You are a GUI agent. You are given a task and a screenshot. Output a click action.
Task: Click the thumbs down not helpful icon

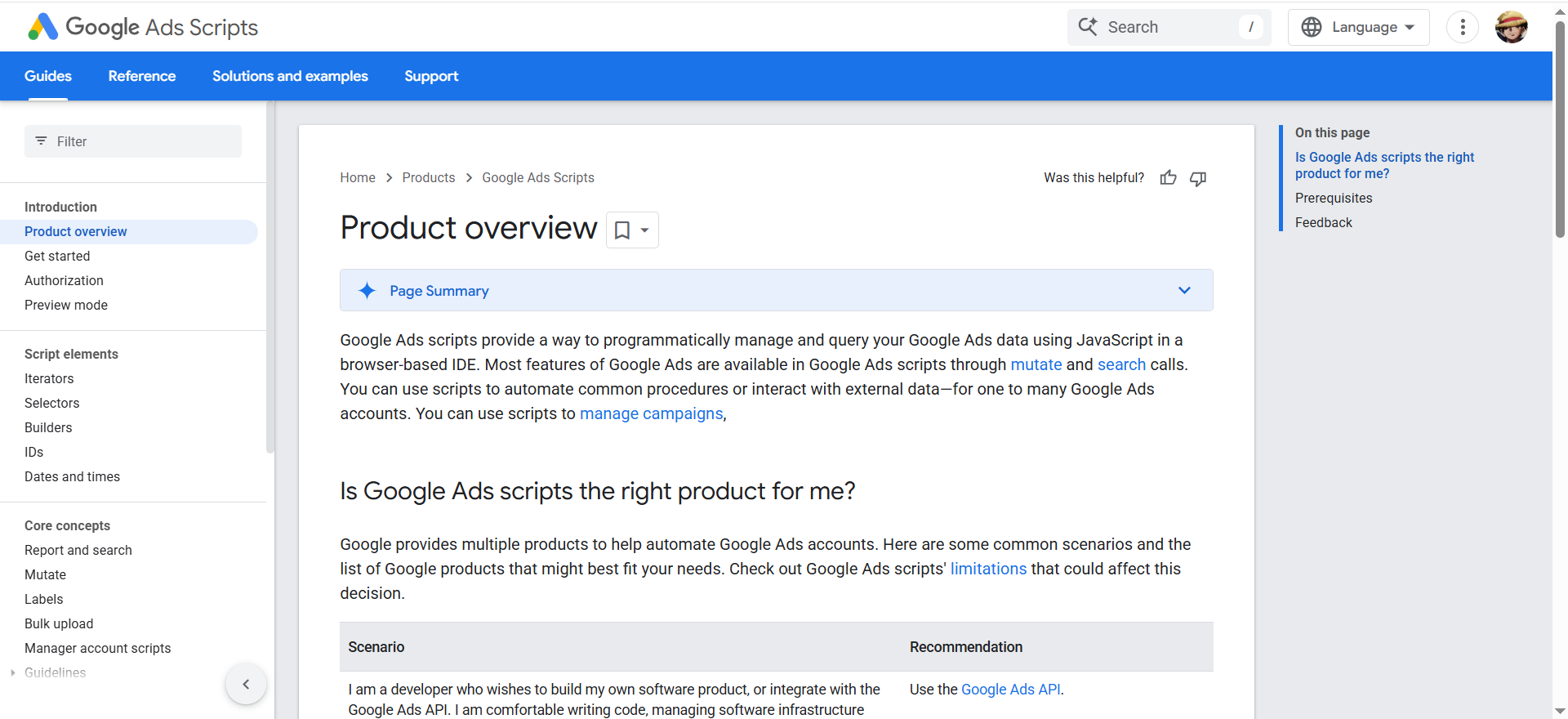[x=1198, y=178]
